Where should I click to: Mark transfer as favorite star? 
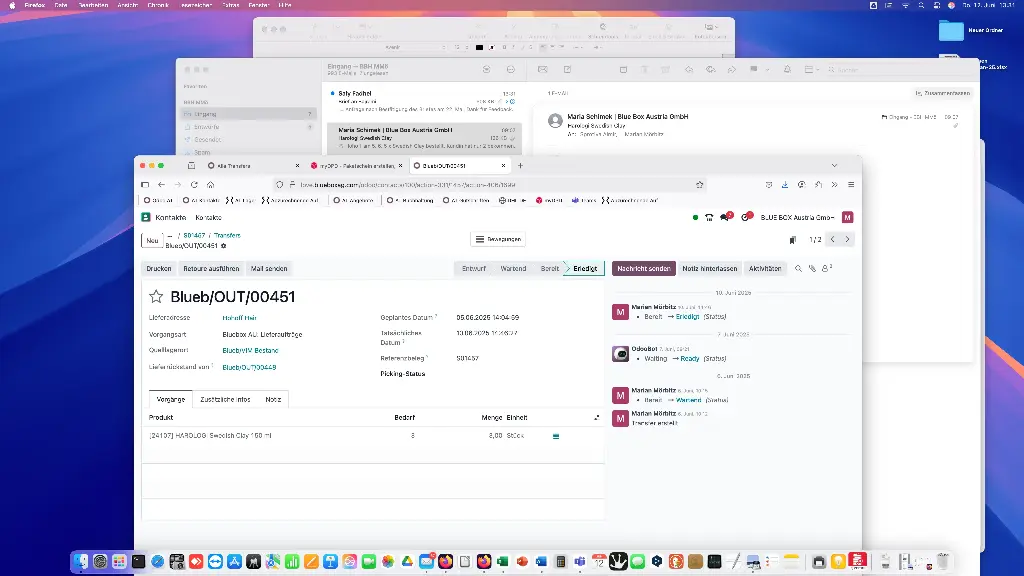156,297
